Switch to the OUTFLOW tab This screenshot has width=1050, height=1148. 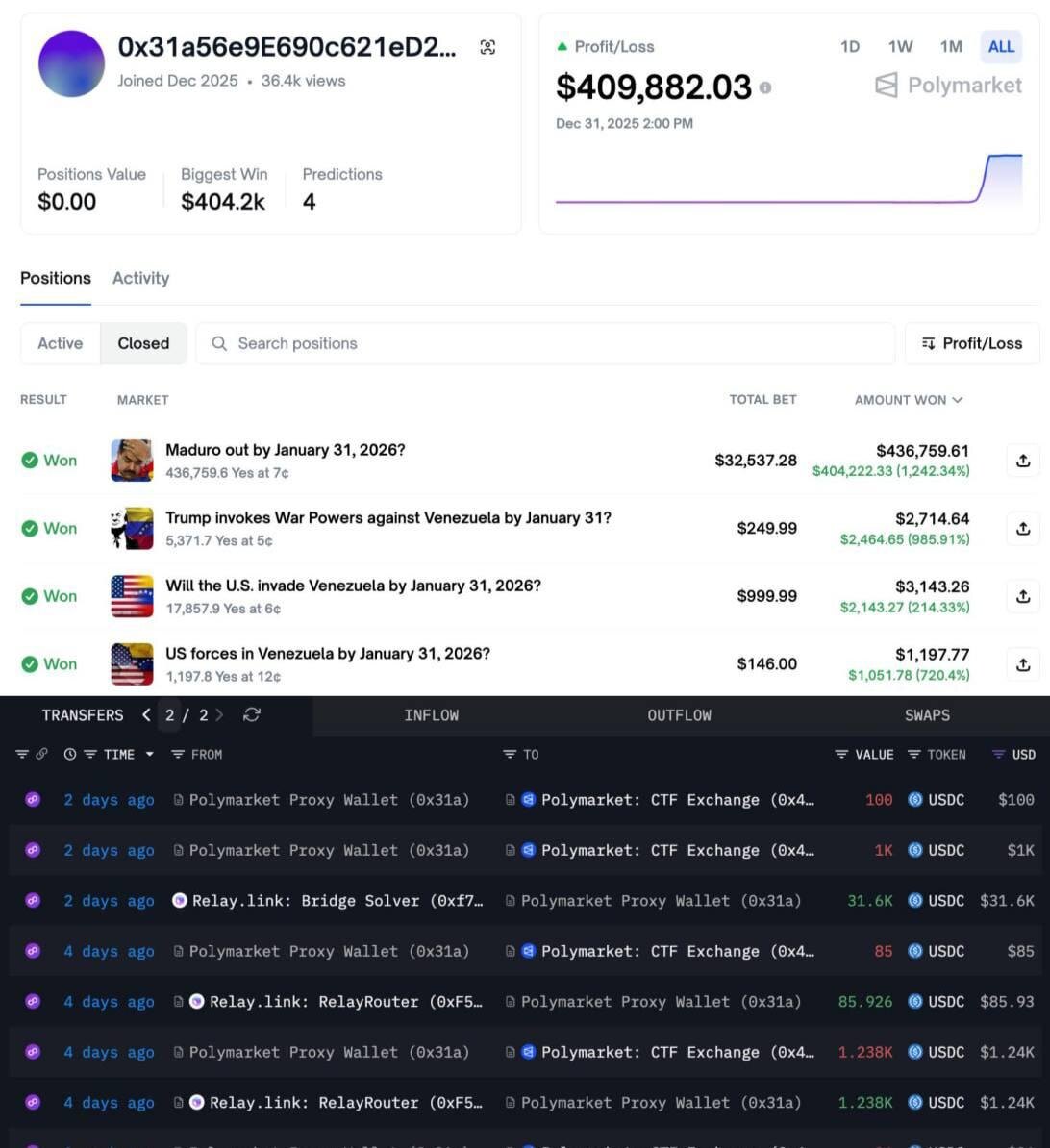pos(679,715)
